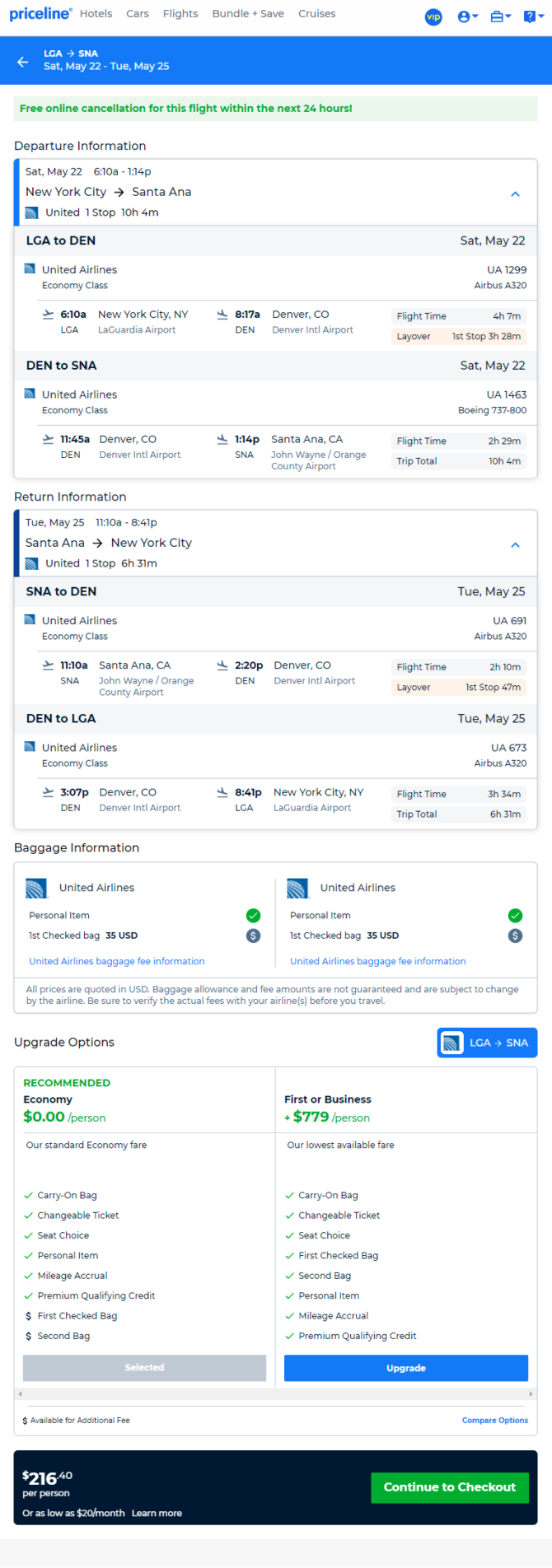Click takeoff icon beside 3:07p DEN
The image size is (552, 1568).
tap(49, 791)
